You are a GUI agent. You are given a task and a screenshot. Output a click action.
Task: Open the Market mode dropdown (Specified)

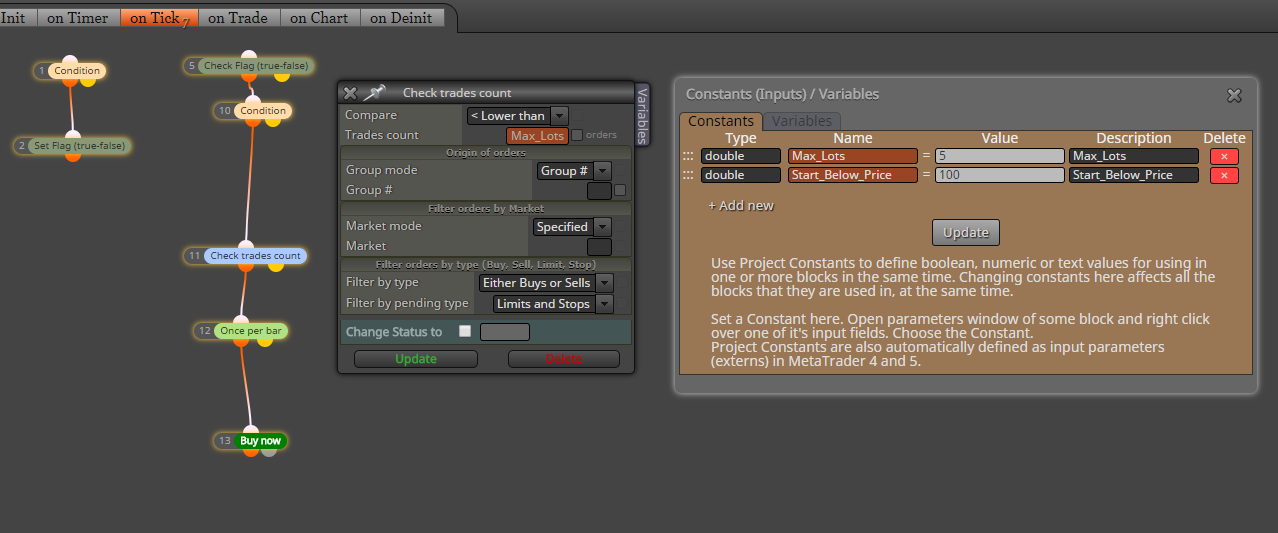pyautogui.click(x=572, y=227)
